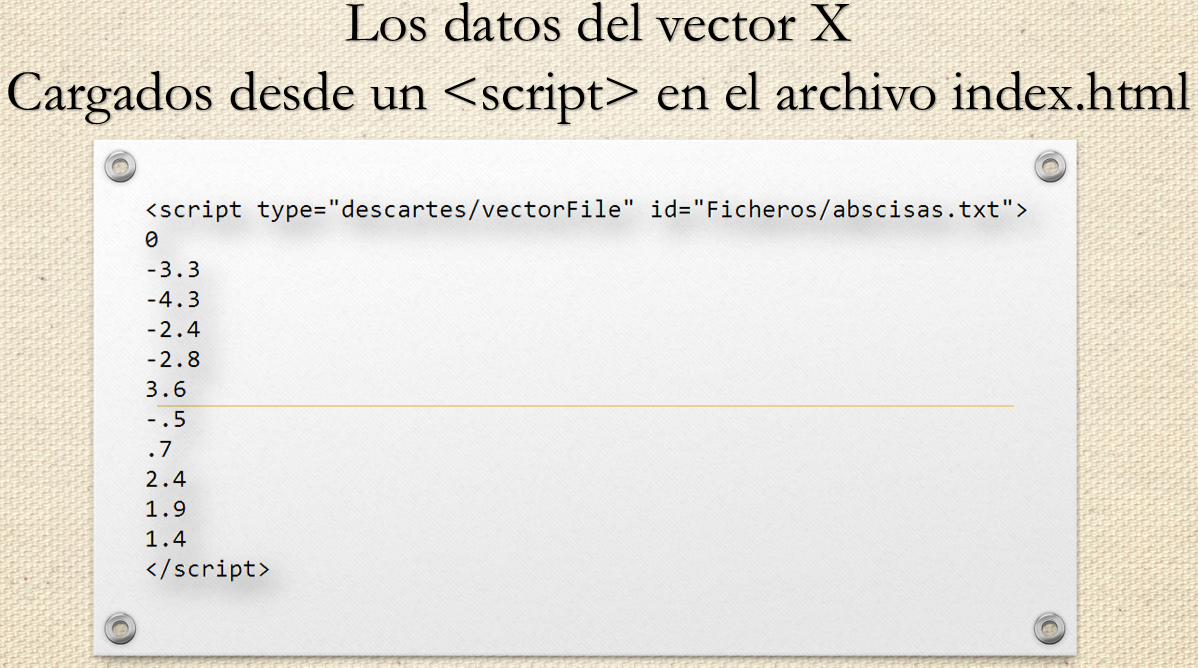Click the title 'Los datos del vector X'
The image size is (1198, 668).
(x=598, y=24)
